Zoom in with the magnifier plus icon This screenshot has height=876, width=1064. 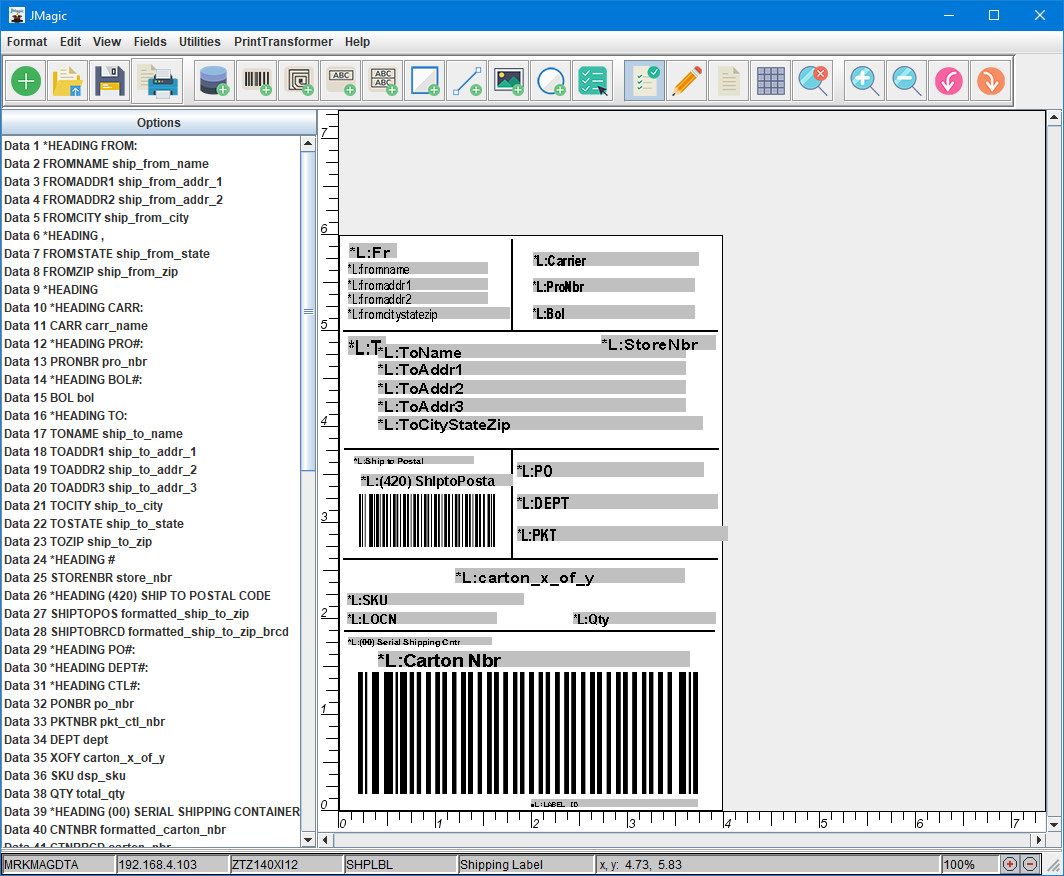[x=864, y=81]
